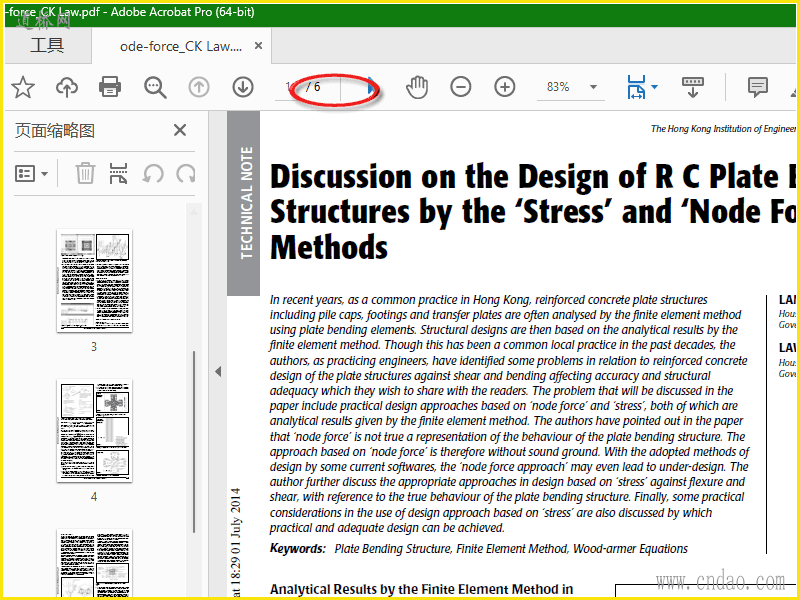Zoom out with the minus icon
This screenshot has width=800, height=600.
pos(460,88)
